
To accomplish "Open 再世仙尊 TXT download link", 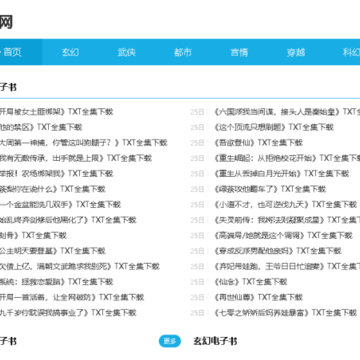I will pyautogui.click(x=259, y=297).
